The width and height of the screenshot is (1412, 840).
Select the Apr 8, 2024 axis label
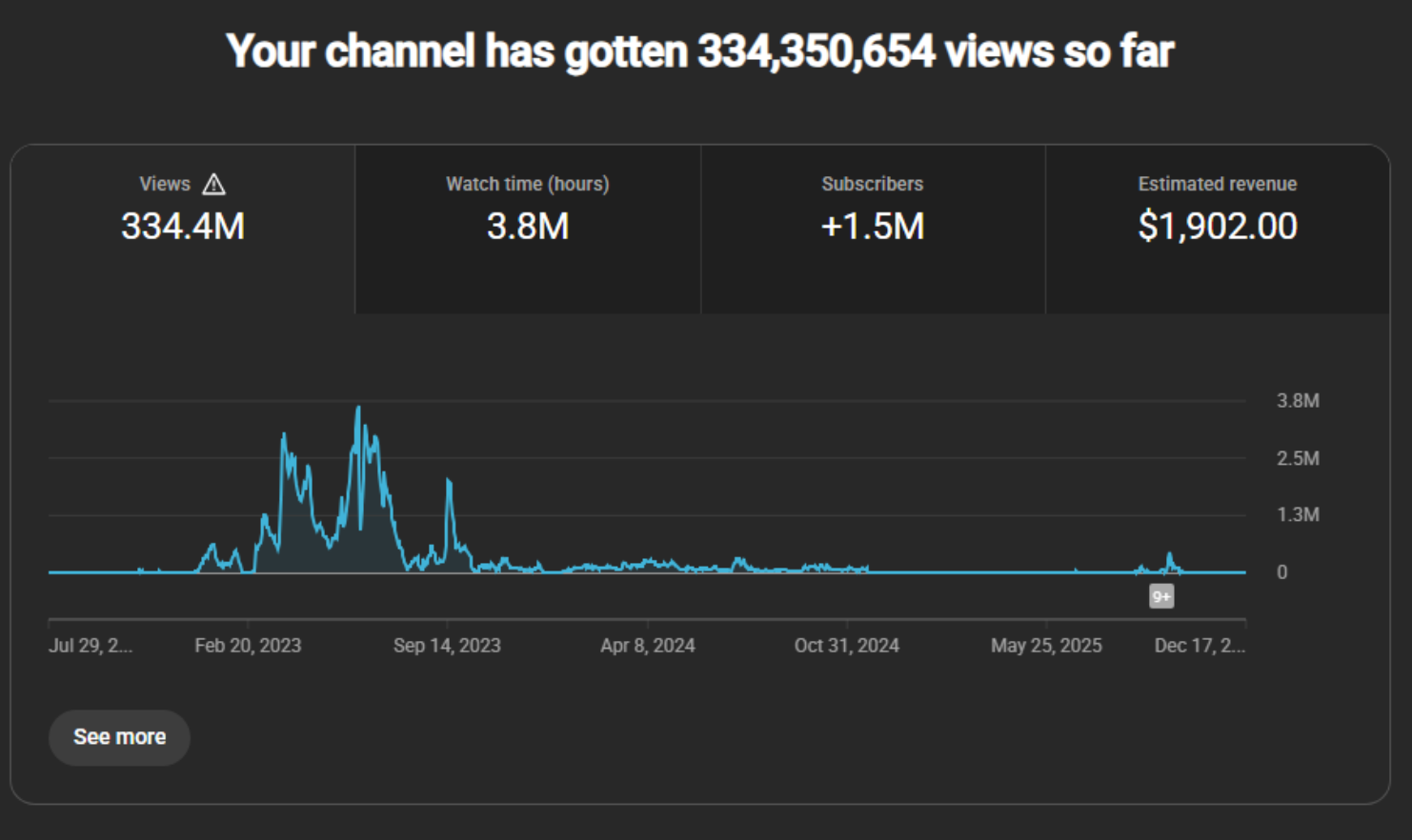tap(647, 646)
